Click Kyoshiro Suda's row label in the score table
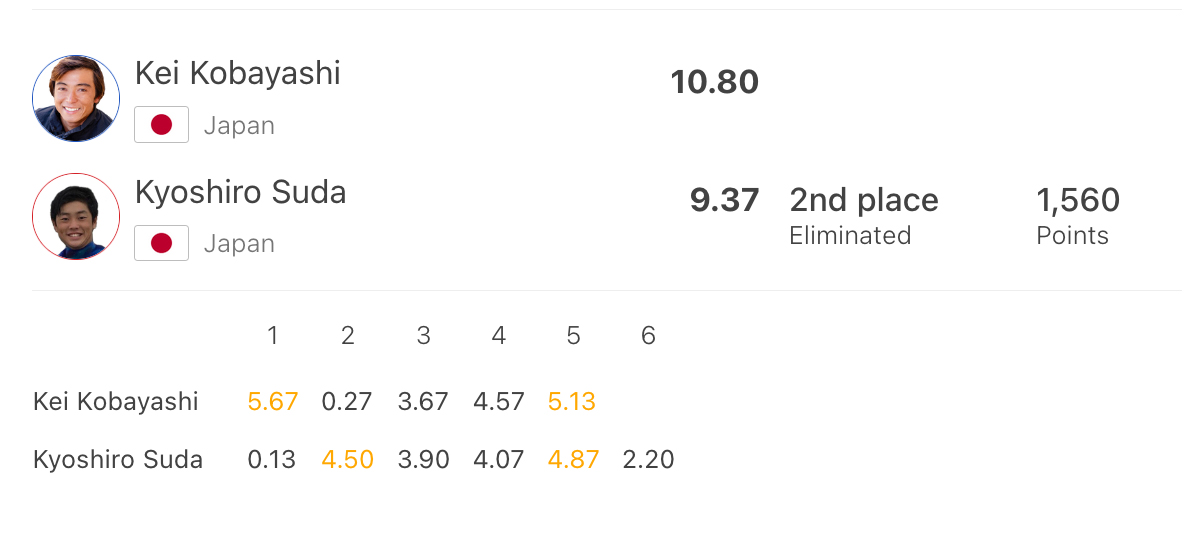This screenshot has height=540, width=1193. (118, 460)
